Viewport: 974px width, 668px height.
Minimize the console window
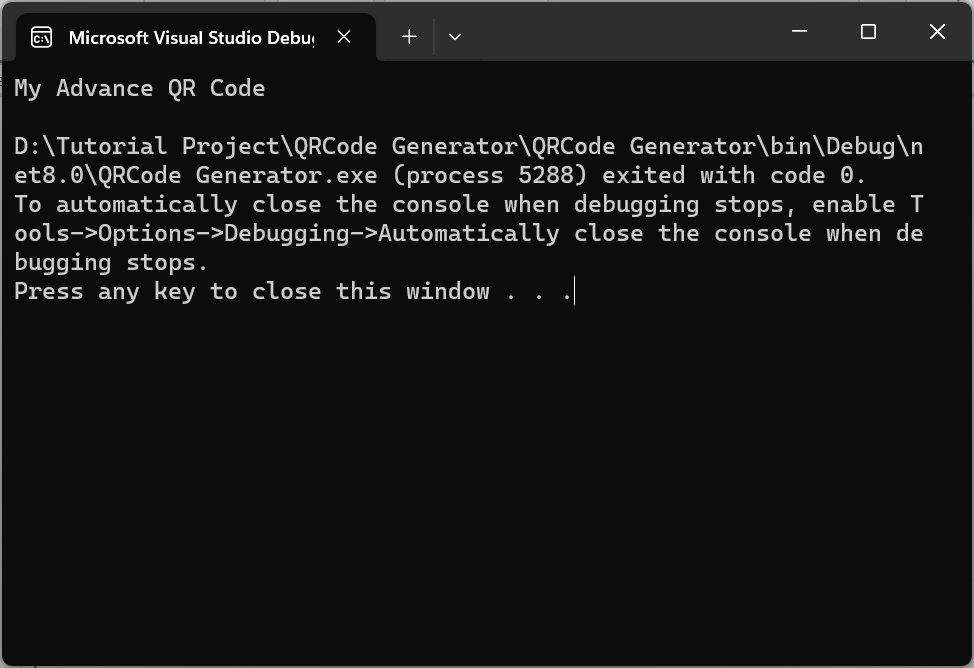click(799, 31)
